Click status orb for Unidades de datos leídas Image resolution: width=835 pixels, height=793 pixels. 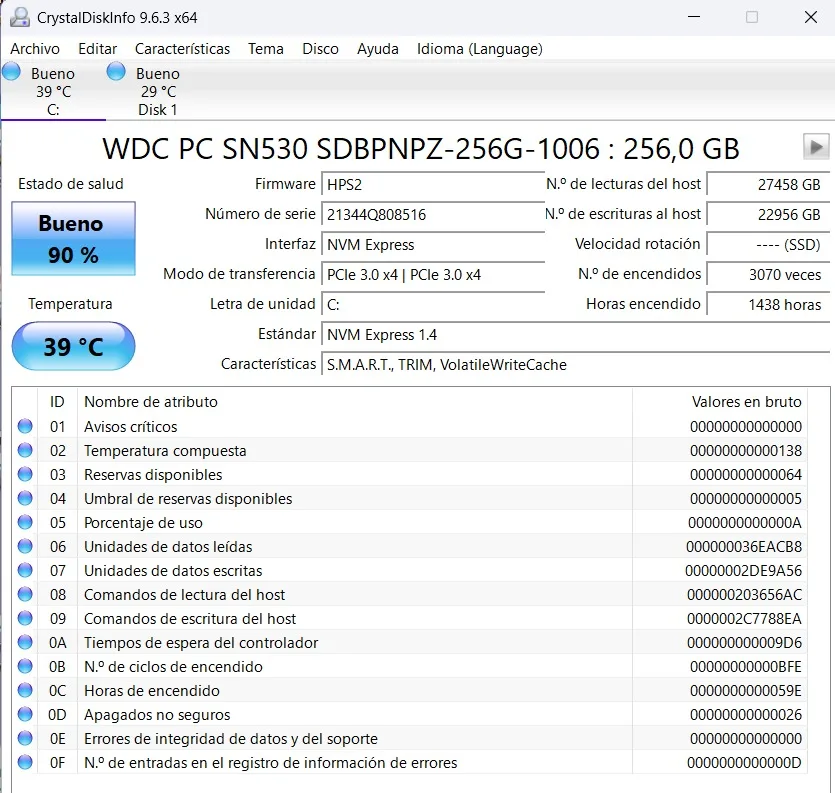[25, 546]
